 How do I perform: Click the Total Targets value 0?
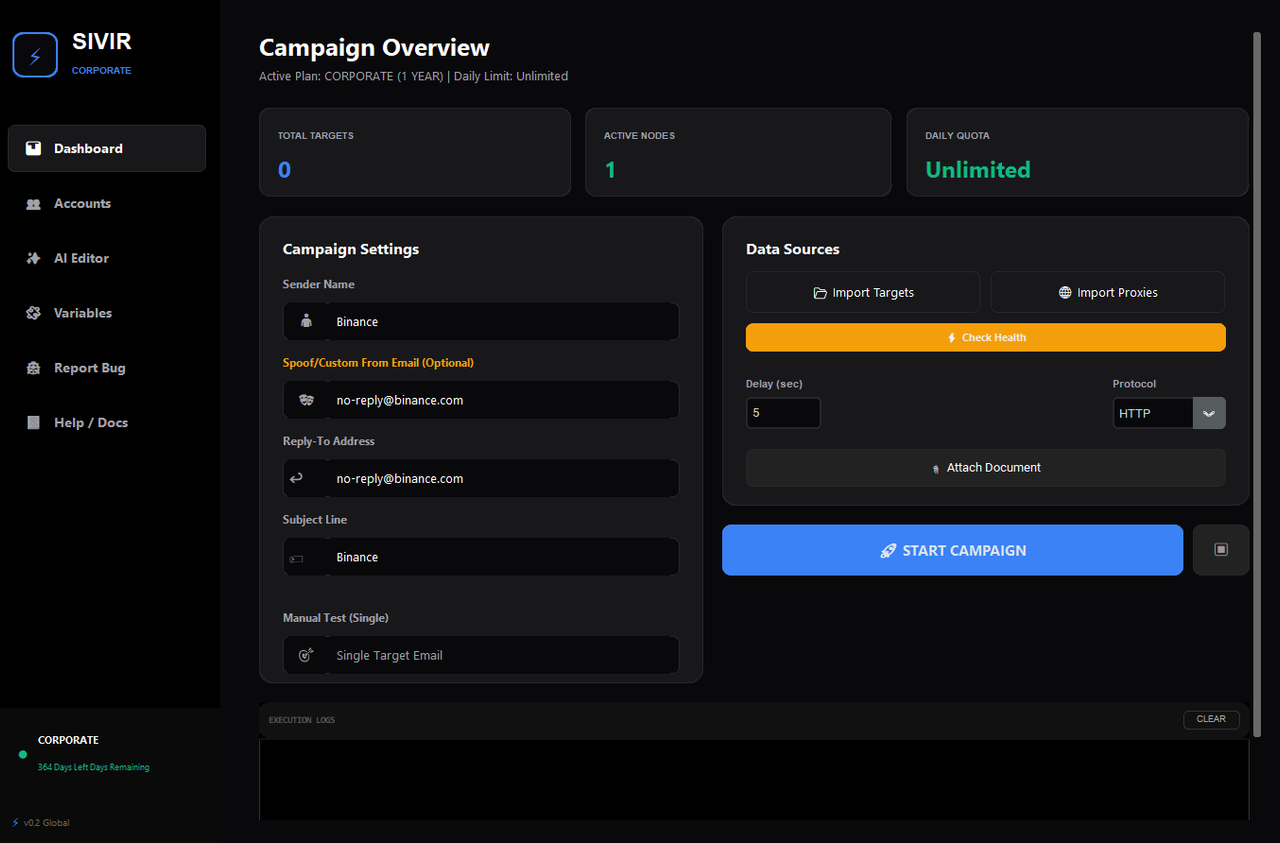click(284, 170)
